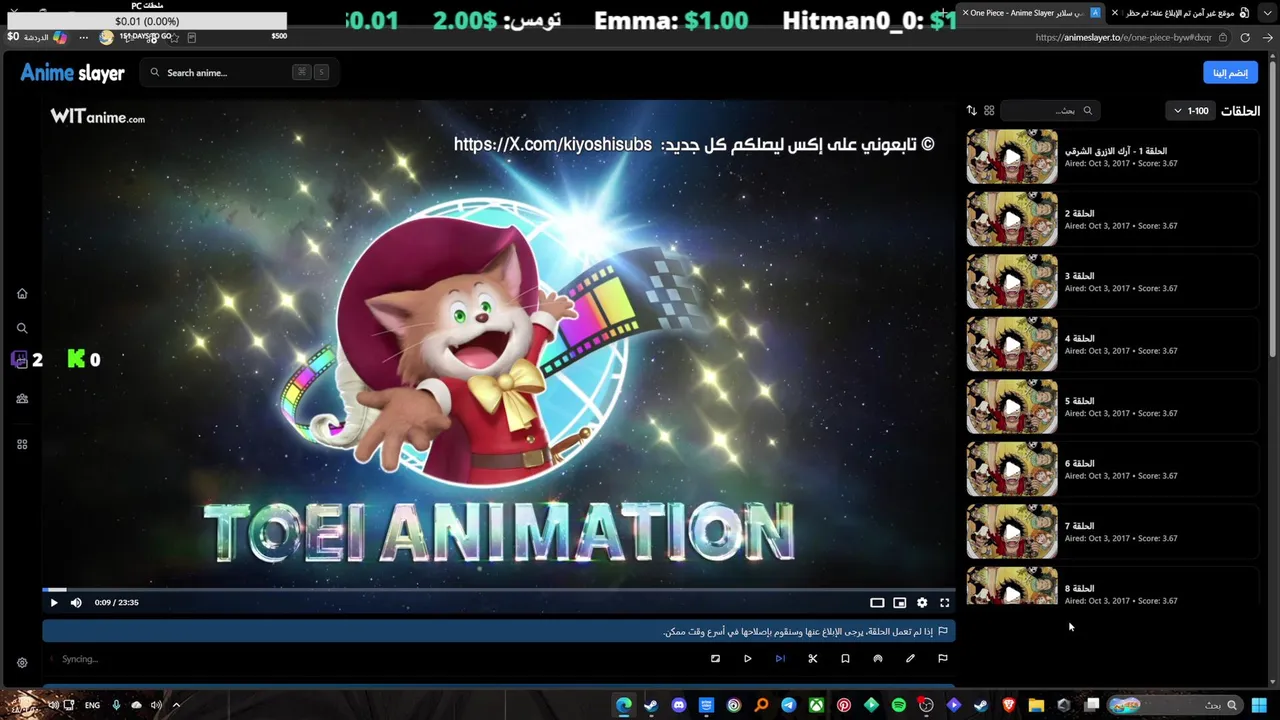Report the episode with the flag icon
The height and width of the screenshot is (720, 1280).
pos(942,658)
